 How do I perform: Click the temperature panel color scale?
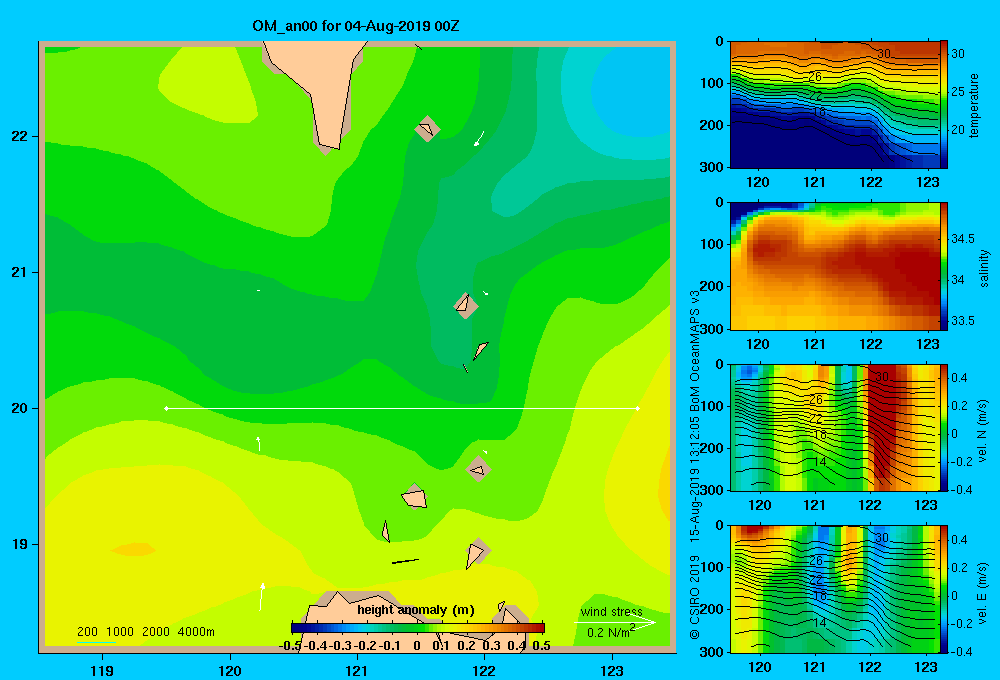pos(944,105)
